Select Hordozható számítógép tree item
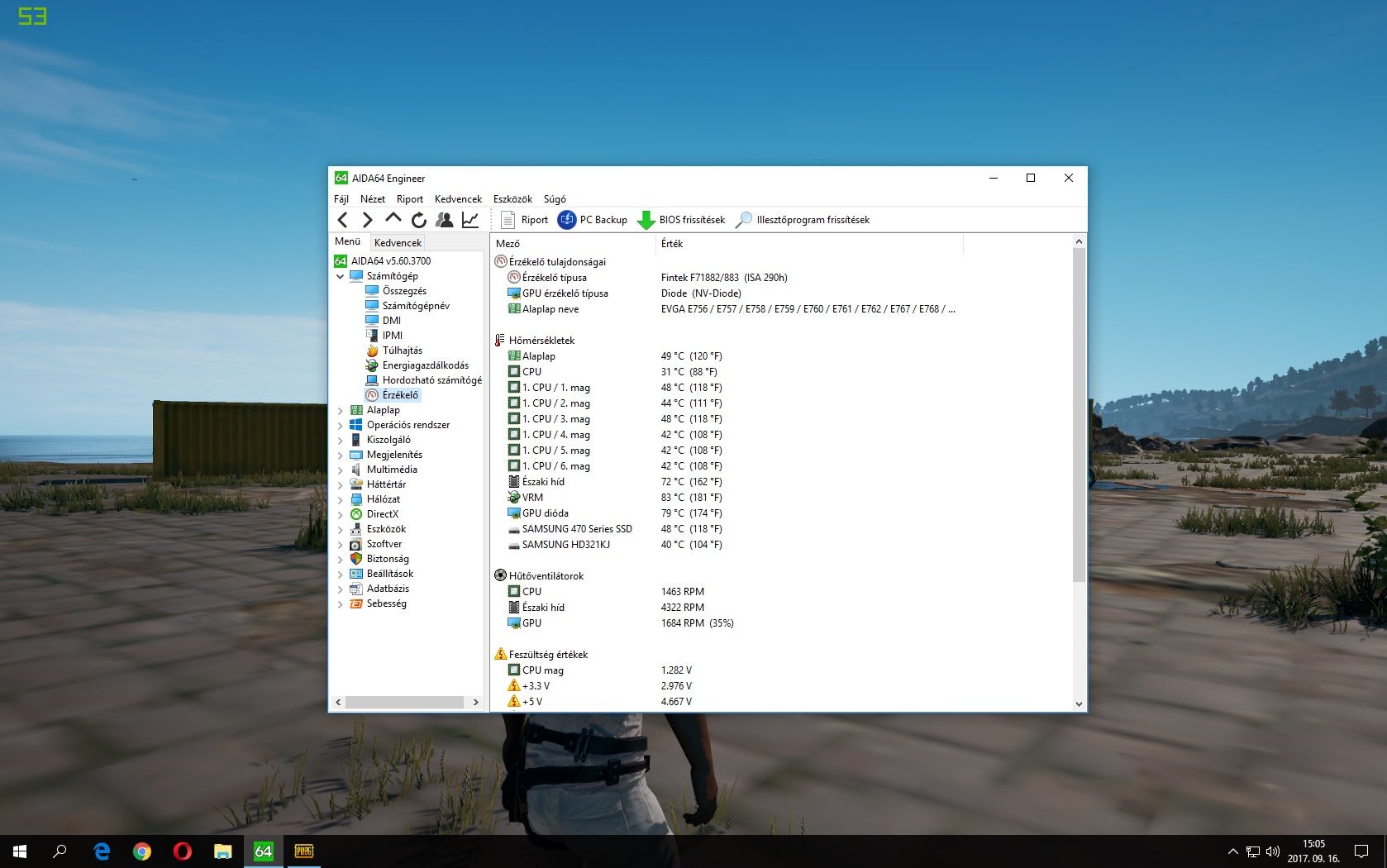 (423, 380)
